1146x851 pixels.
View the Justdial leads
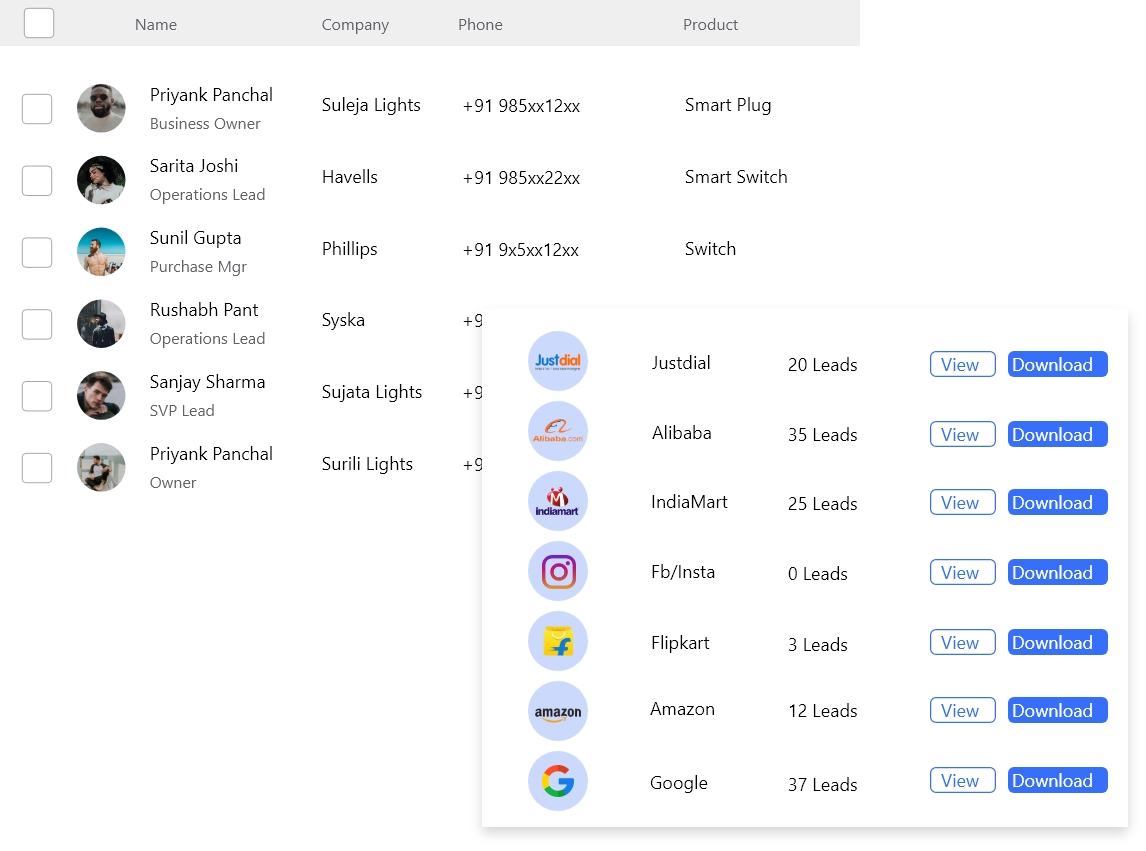point(963,364)
